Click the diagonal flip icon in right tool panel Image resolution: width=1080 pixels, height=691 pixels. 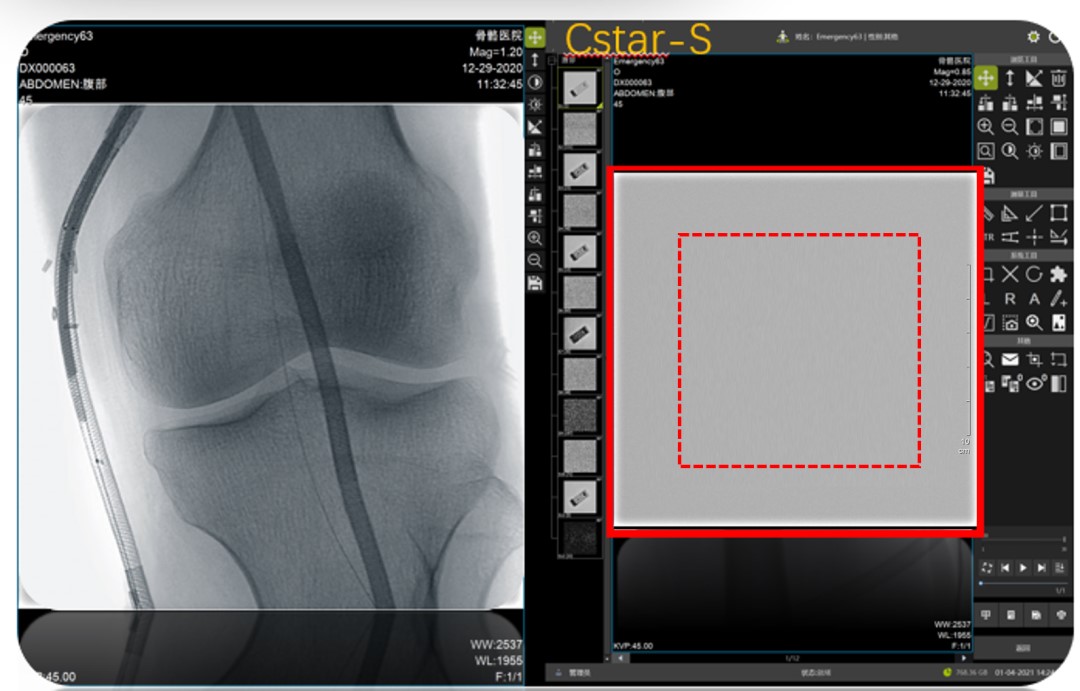tap(1034, 78)
